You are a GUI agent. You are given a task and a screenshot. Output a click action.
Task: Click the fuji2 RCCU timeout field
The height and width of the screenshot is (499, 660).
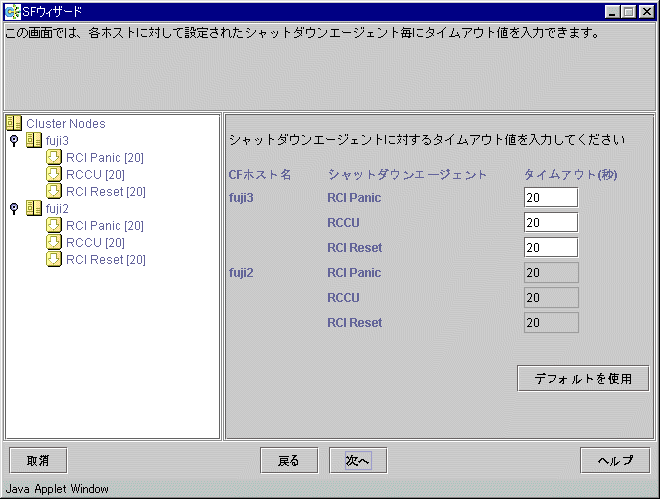tap(551, 297)
